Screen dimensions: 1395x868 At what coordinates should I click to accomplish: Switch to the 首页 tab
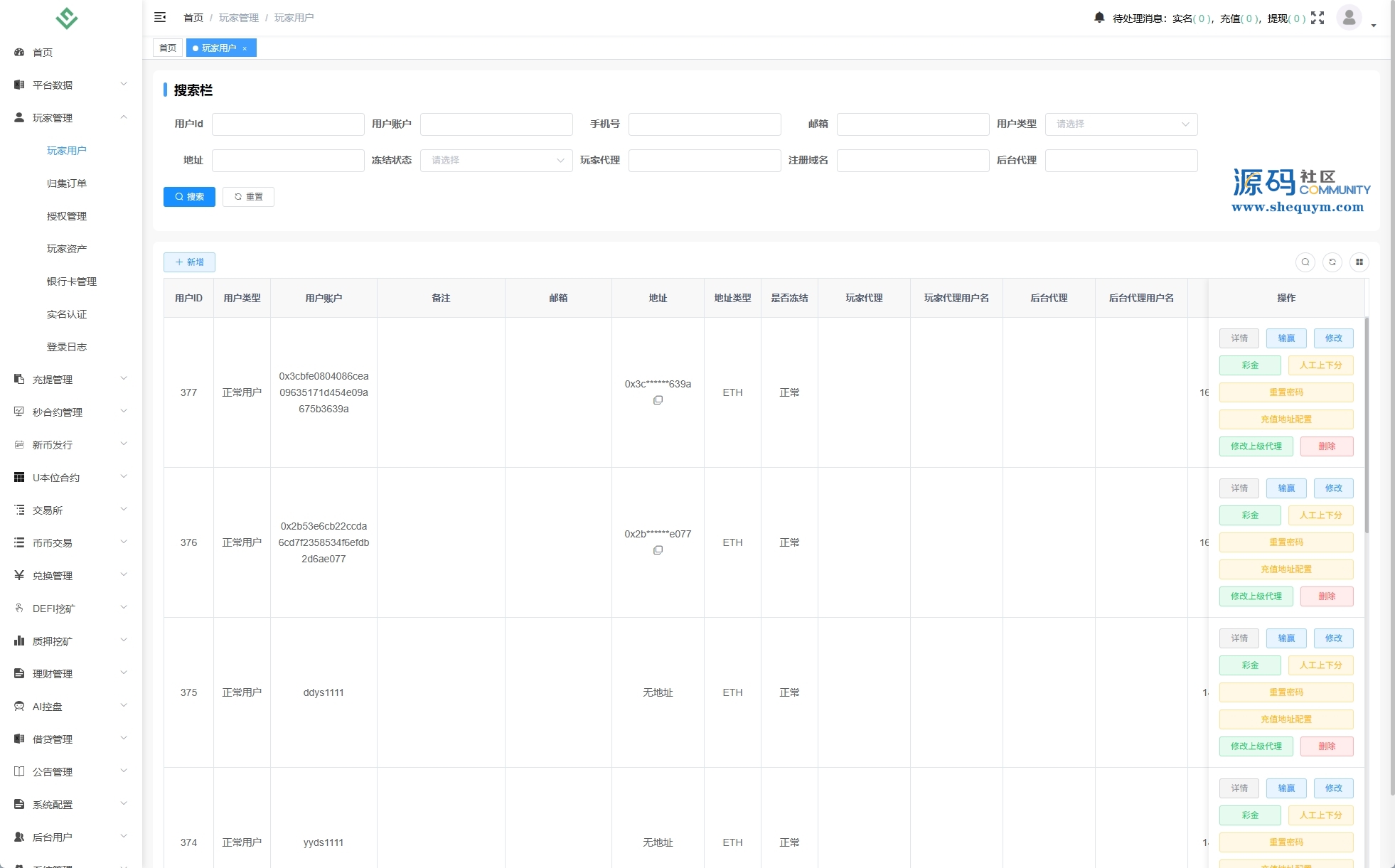(168, 48)
